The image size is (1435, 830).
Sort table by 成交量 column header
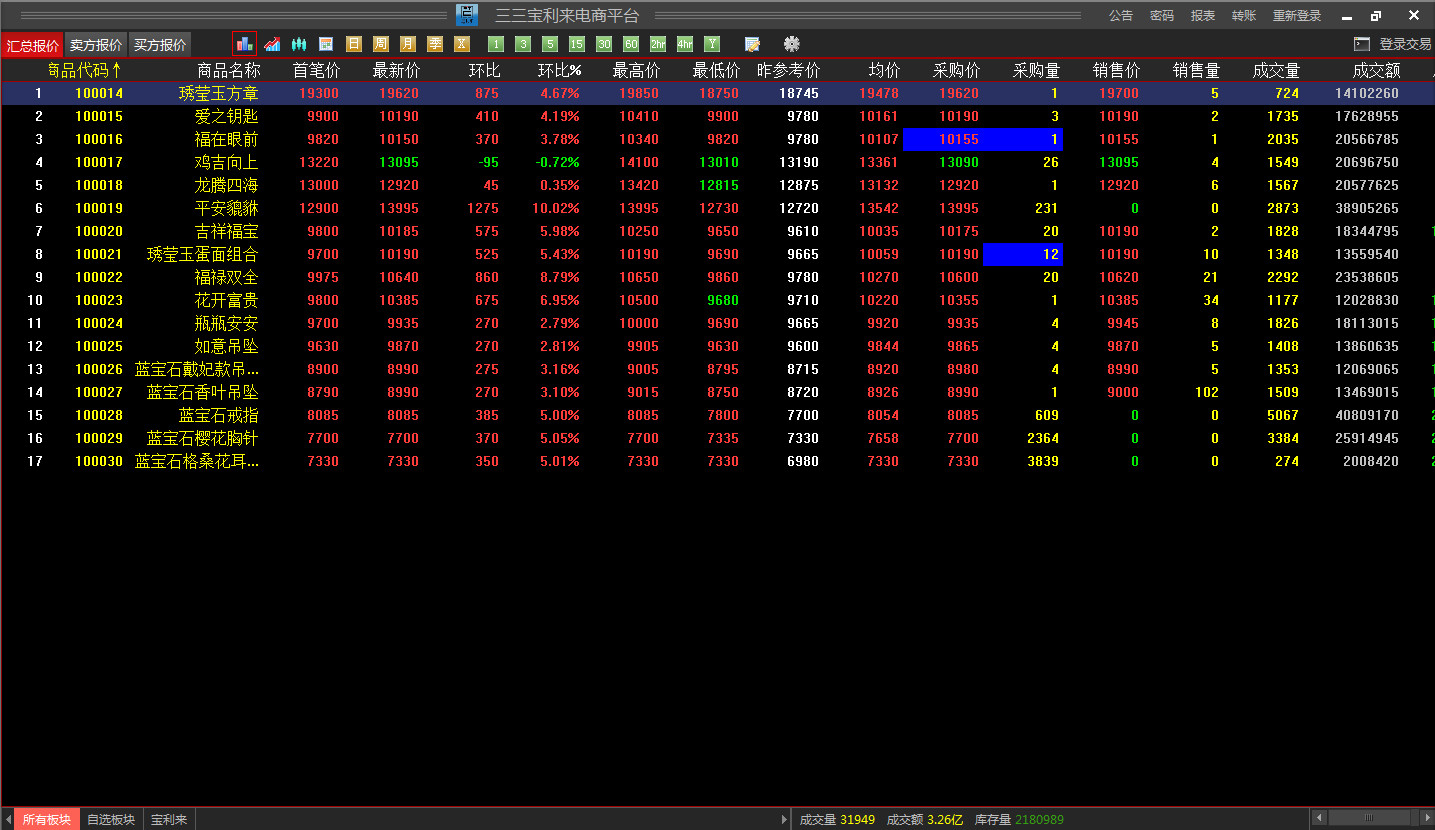coord(1276,70)
